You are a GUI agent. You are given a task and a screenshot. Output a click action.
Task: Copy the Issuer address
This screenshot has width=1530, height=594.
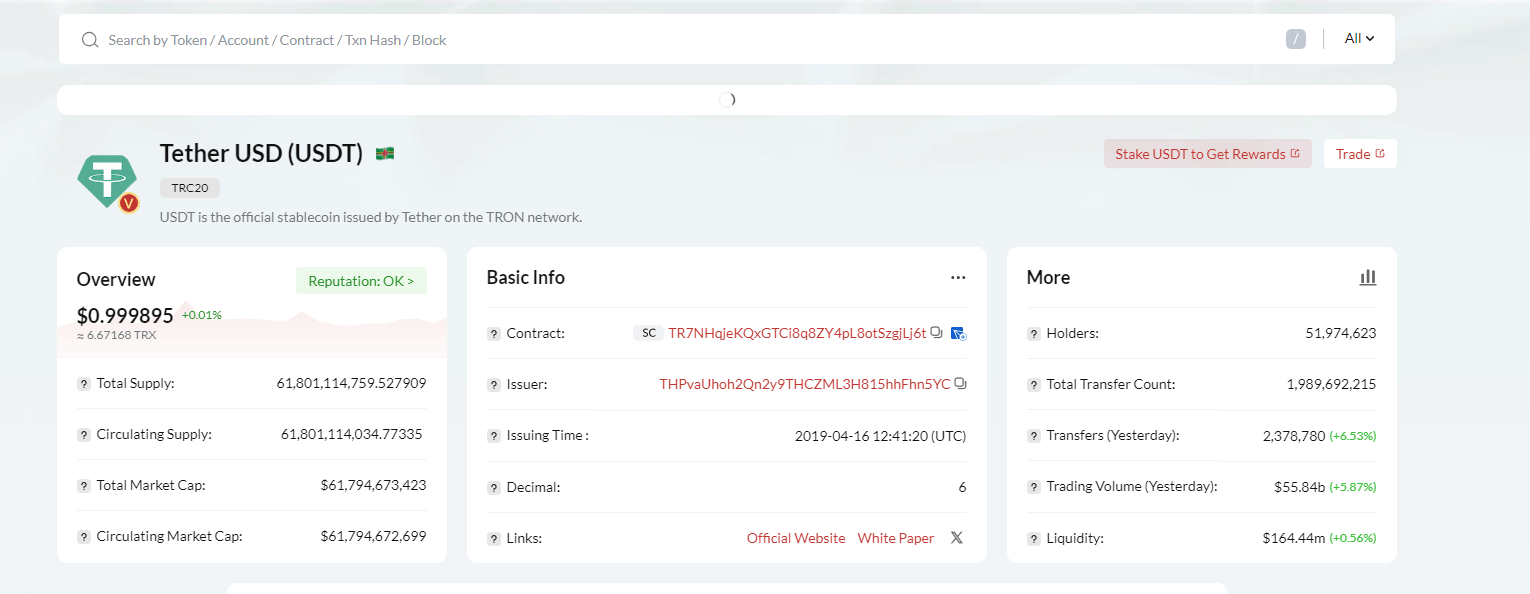tap(960, 383)
